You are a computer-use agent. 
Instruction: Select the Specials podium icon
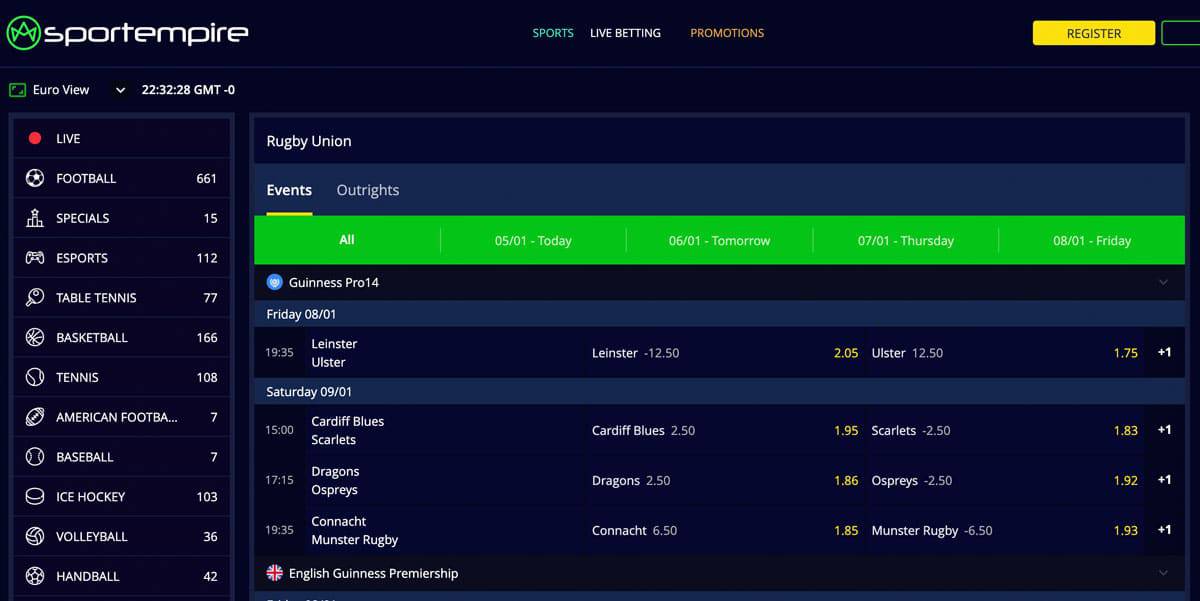(x=35, y=218)
